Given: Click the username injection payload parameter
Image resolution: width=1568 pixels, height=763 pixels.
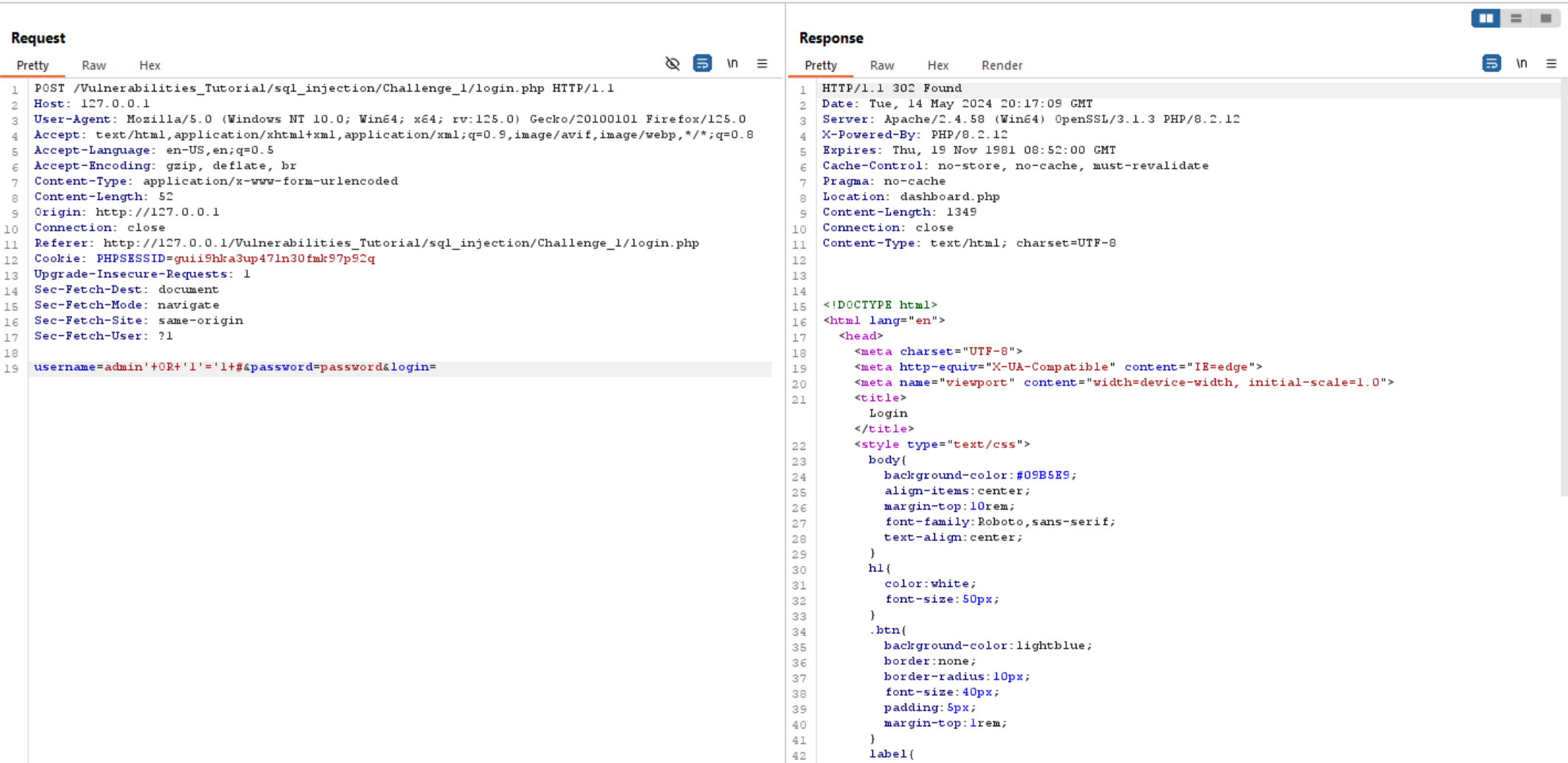Looking at the screenshot, I should (139, 367).
